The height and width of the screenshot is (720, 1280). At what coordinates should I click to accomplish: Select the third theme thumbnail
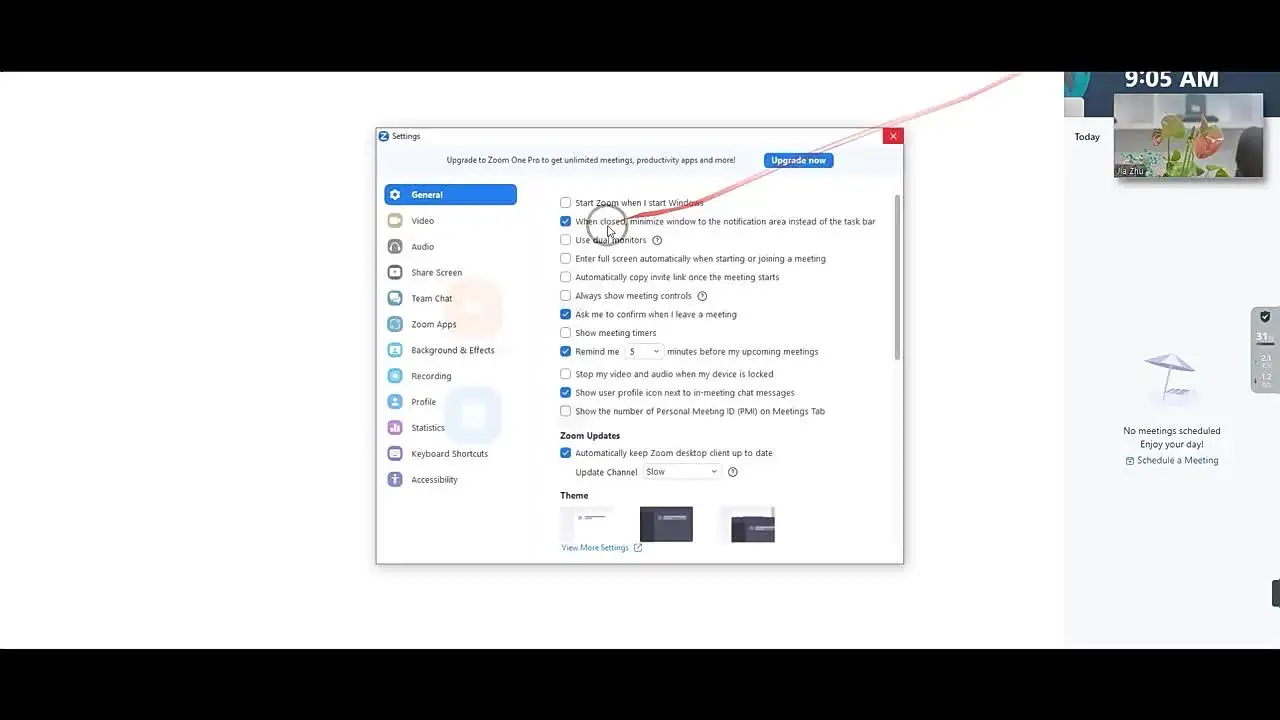(x=746, y=524)
